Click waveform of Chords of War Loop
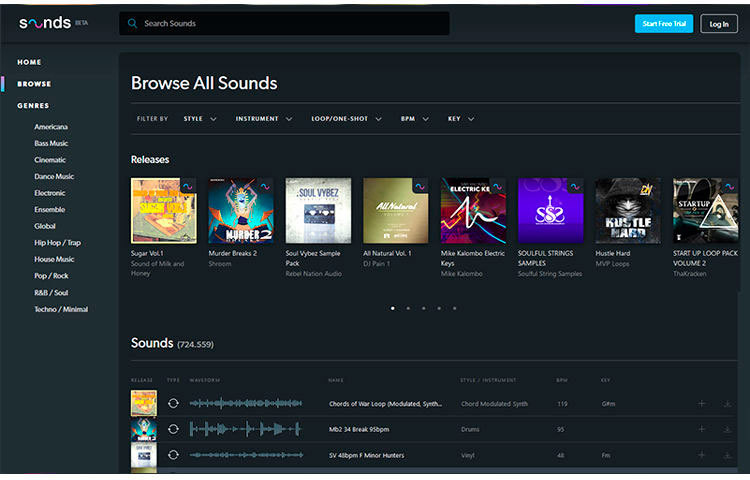Viewport: 750px width, 480px height. [x=246, y=403]
